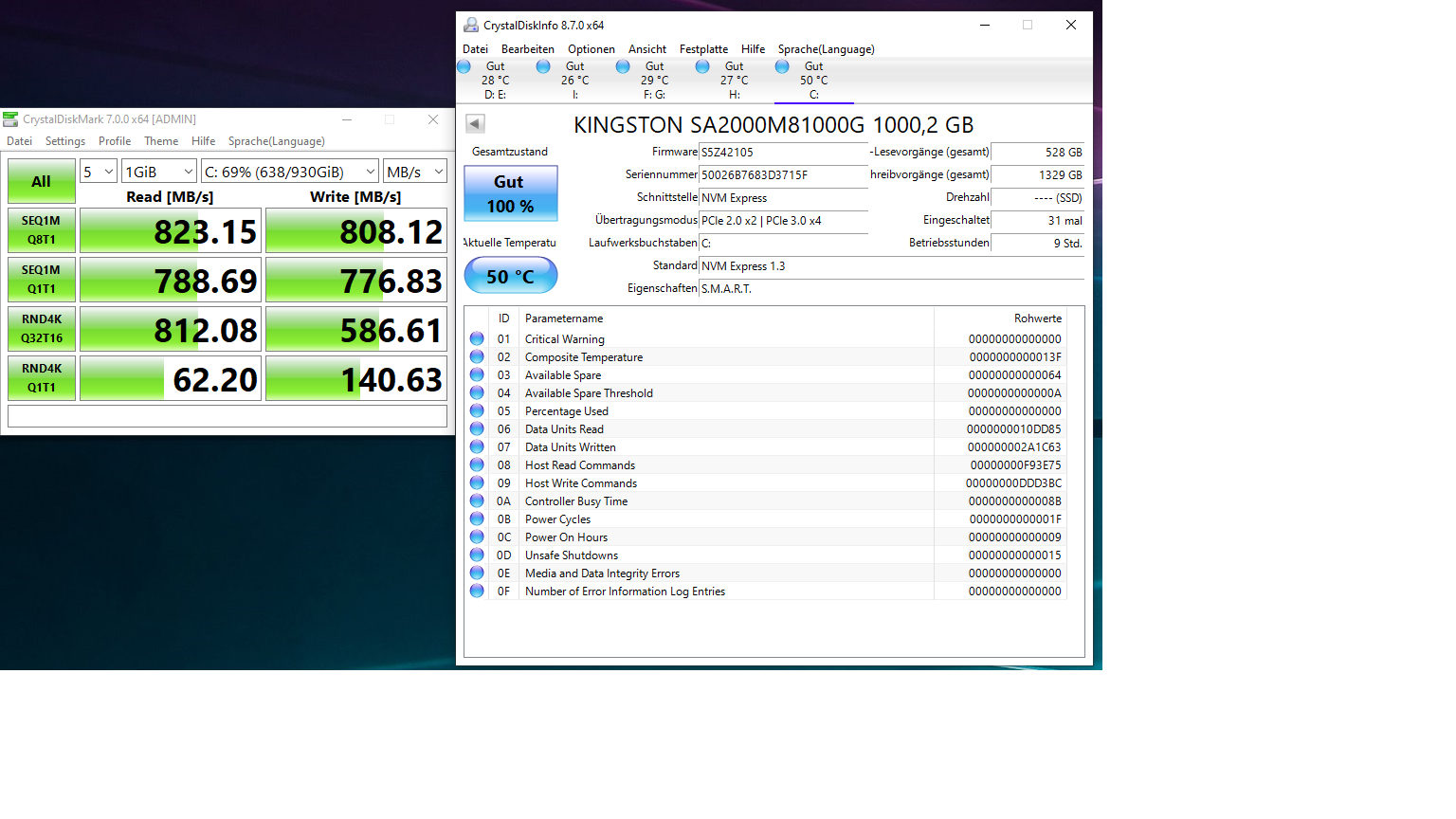The height and width of the screenshot is (819, 1456).
Task: Click status orb for Composite Temperature
Action: [477, 356]
